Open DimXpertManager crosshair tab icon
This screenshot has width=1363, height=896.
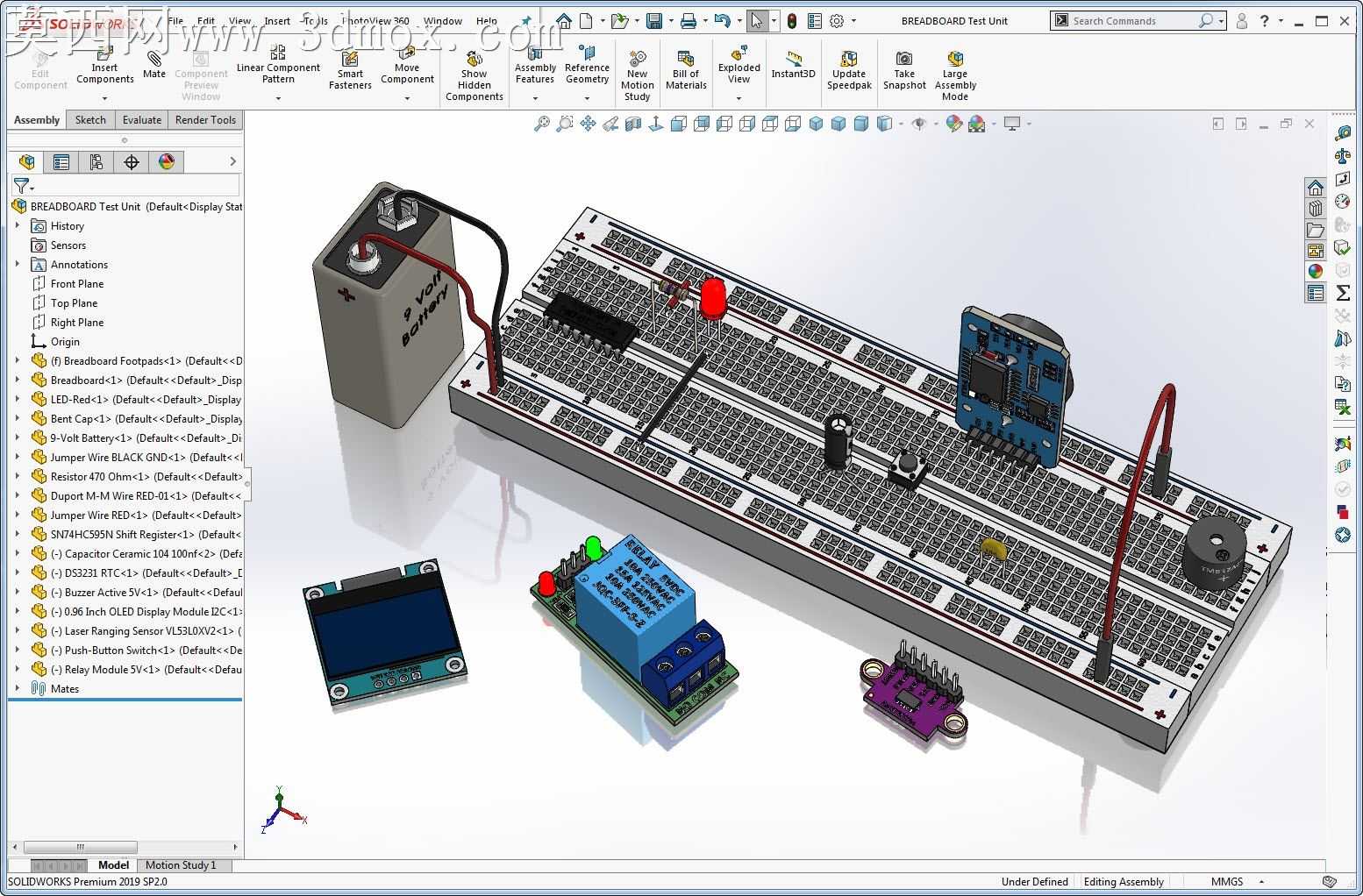[132, 161]
